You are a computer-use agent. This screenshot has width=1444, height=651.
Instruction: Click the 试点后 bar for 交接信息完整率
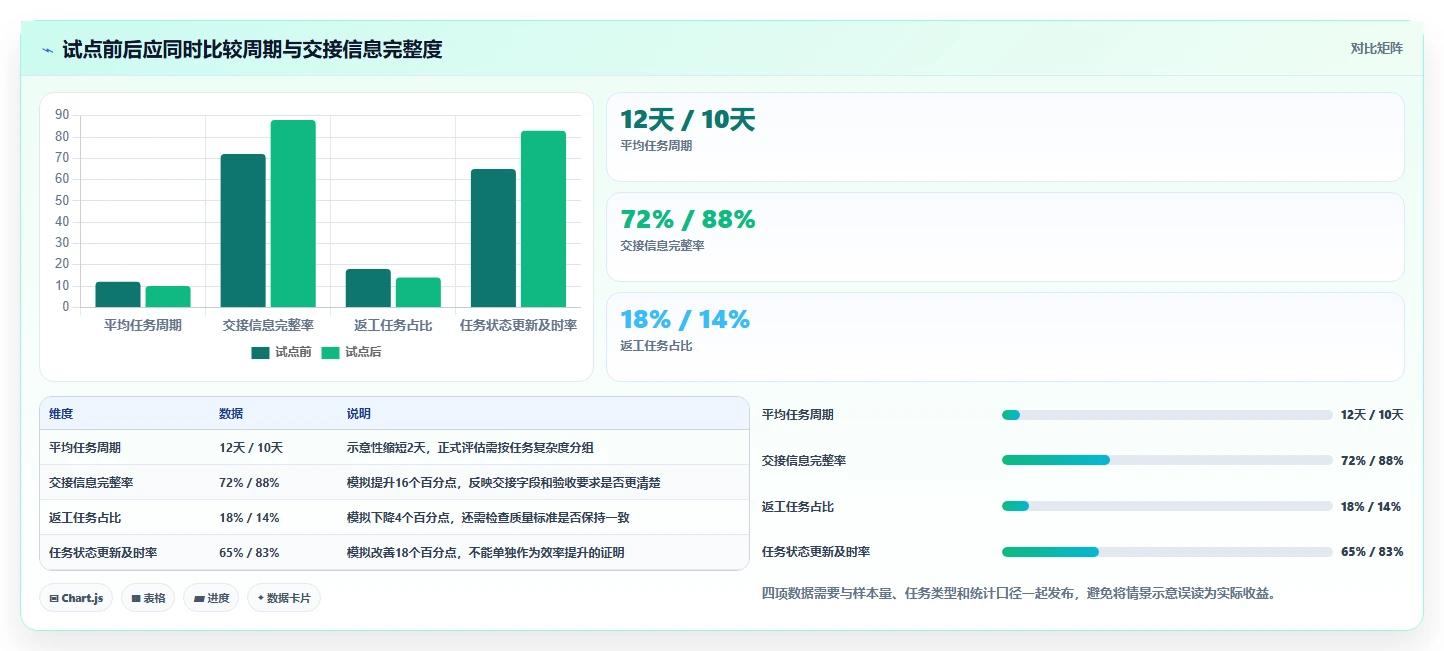click(x=293, y=214)
